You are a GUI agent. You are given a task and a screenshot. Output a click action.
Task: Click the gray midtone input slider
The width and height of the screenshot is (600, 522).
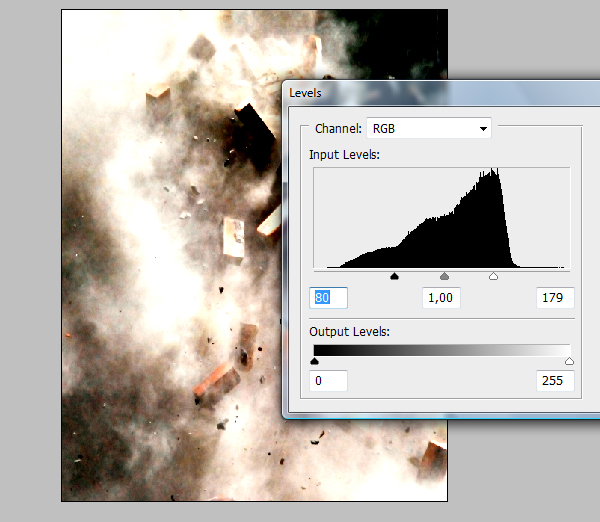444,276
